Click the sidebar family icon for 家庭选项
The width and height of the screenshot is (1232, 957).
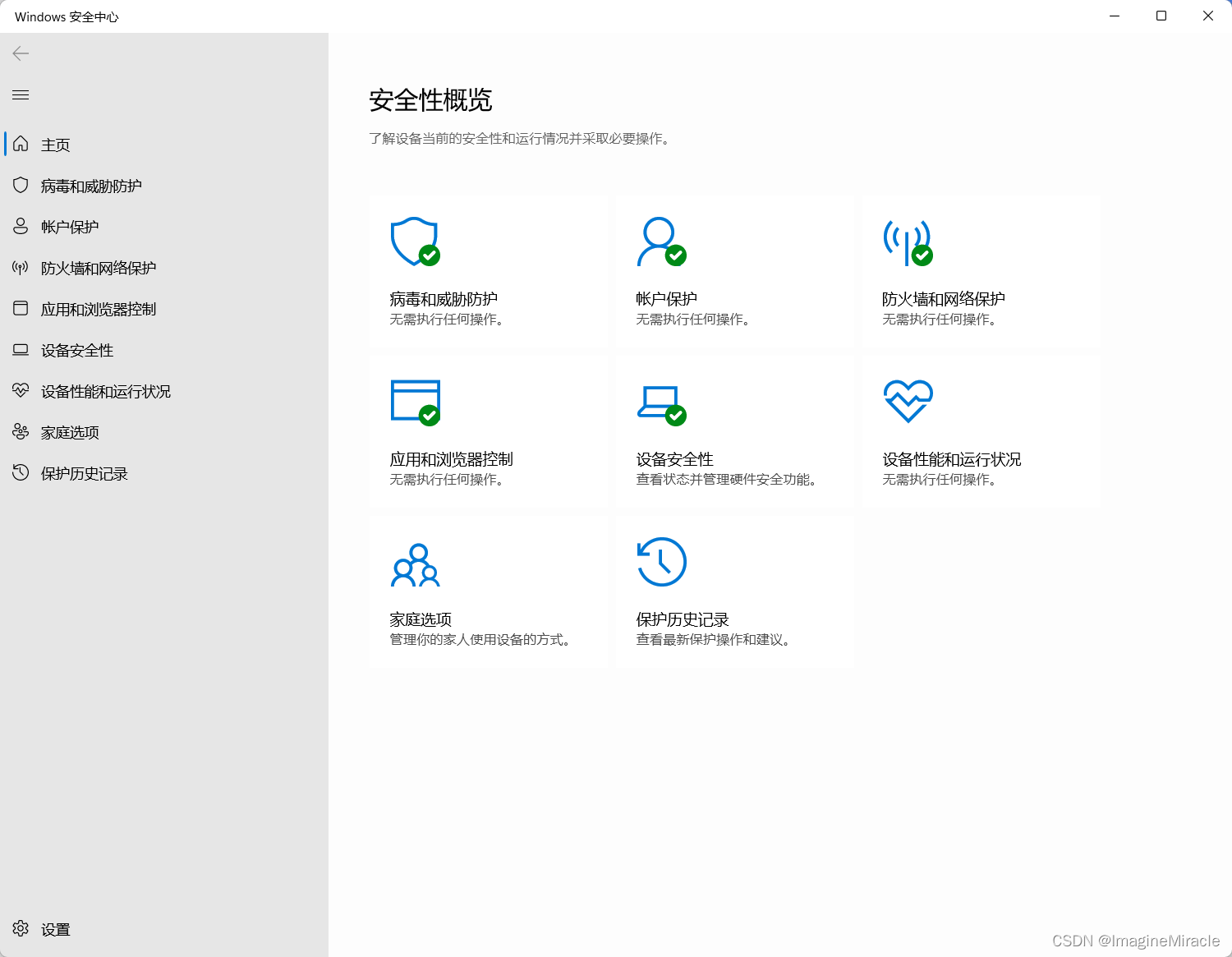[x=21, y=431]
